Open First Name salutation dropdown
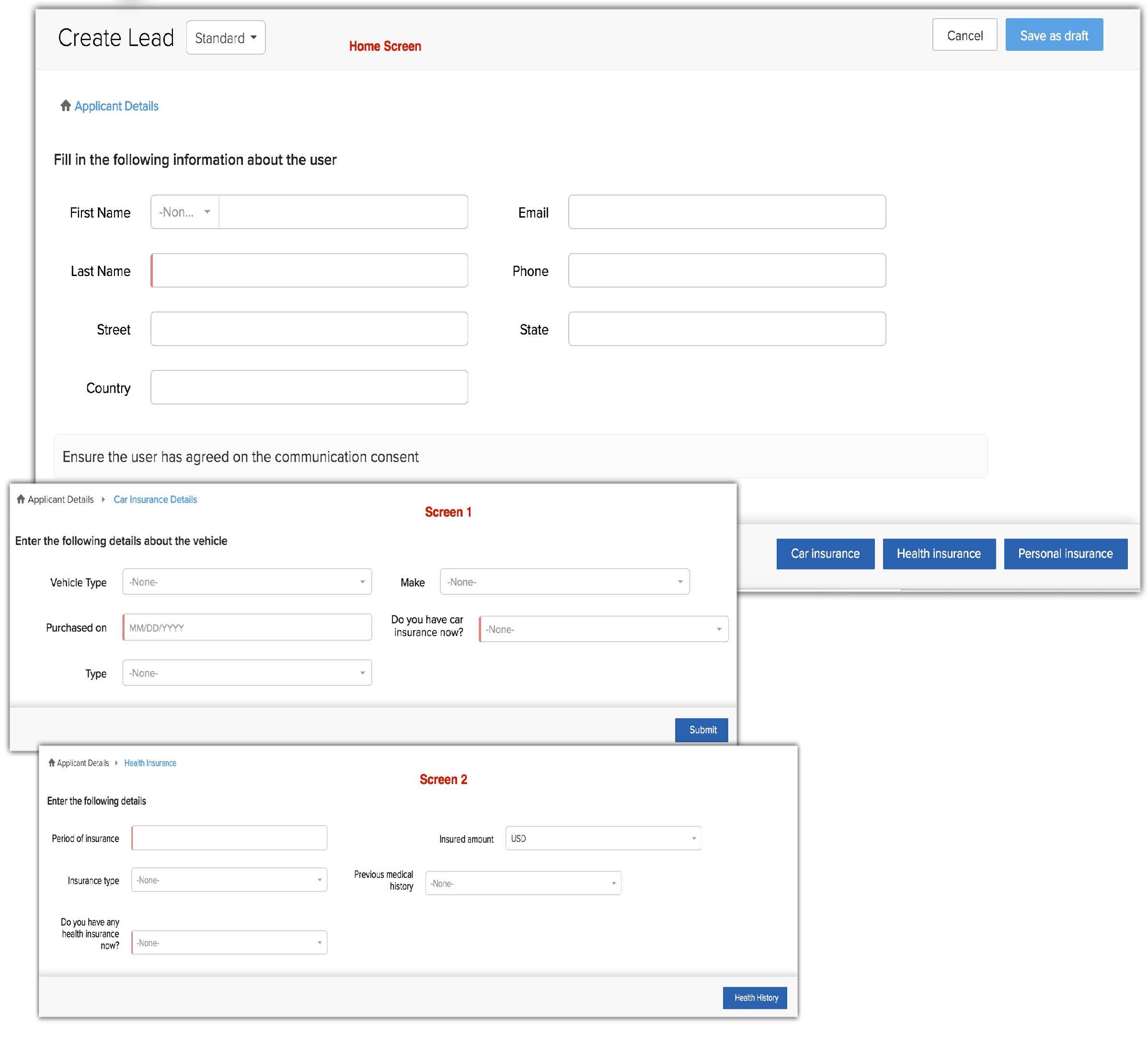The width and height of the screenshot is (1148, 1039). click(185, 212)
